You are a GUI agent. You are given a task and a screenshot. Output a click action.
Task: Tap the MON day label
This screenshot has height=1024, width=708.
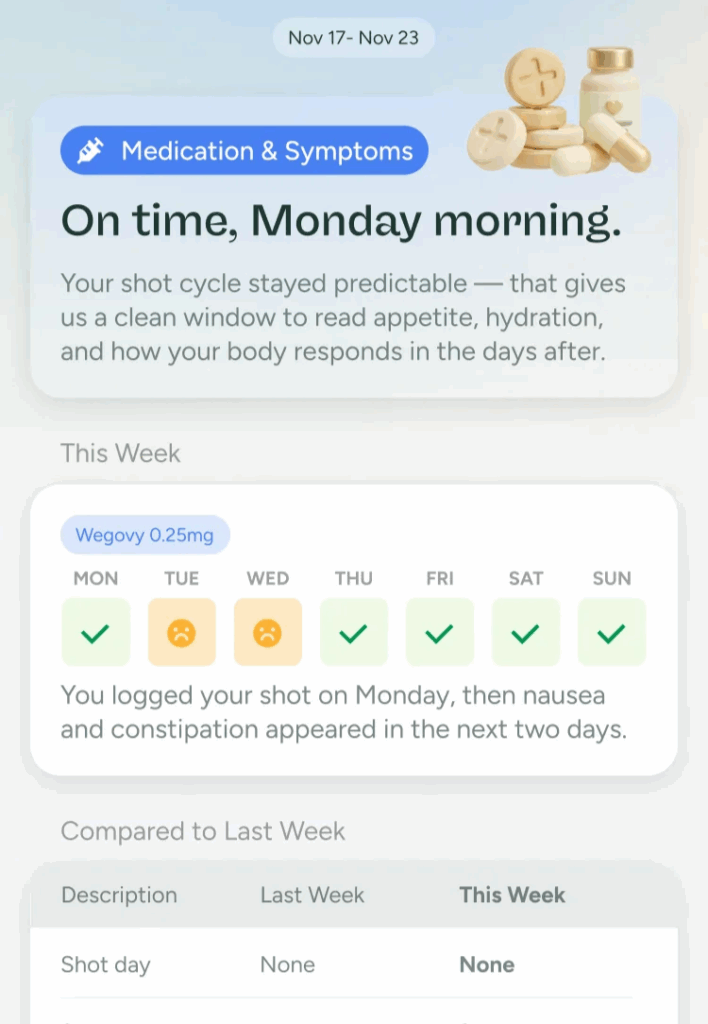coord(96,578)
